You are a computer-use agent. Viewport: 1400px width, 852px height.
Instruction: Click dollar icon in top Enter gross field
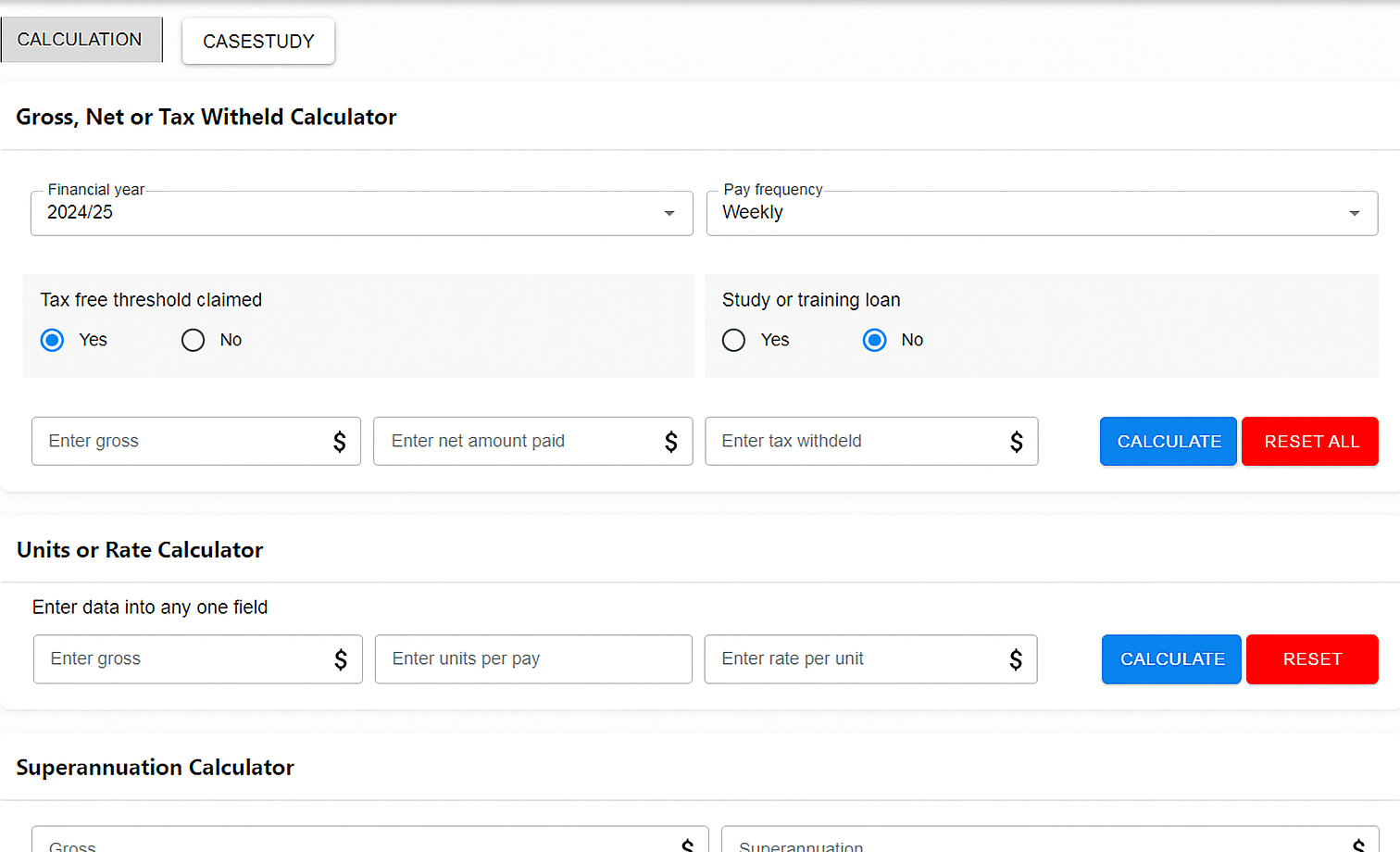pyautogui.click(x=340, y=442)
